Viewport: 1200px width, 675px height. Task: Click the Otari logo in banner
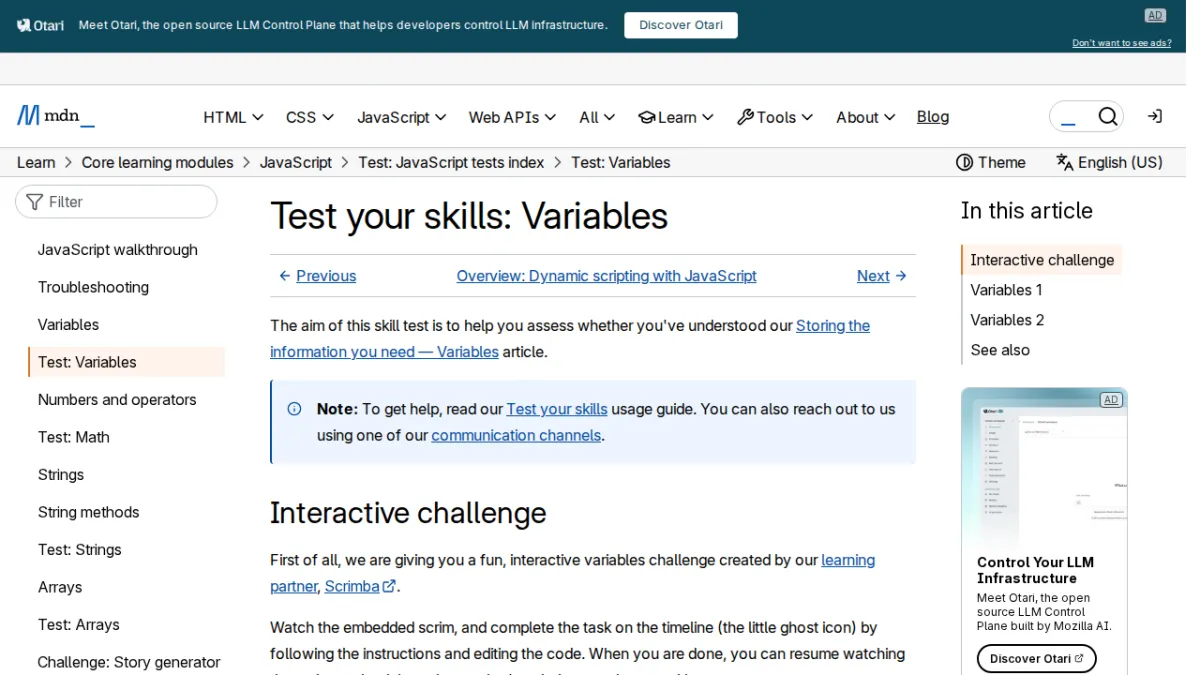pyautogui.click(x=40, y=25)
